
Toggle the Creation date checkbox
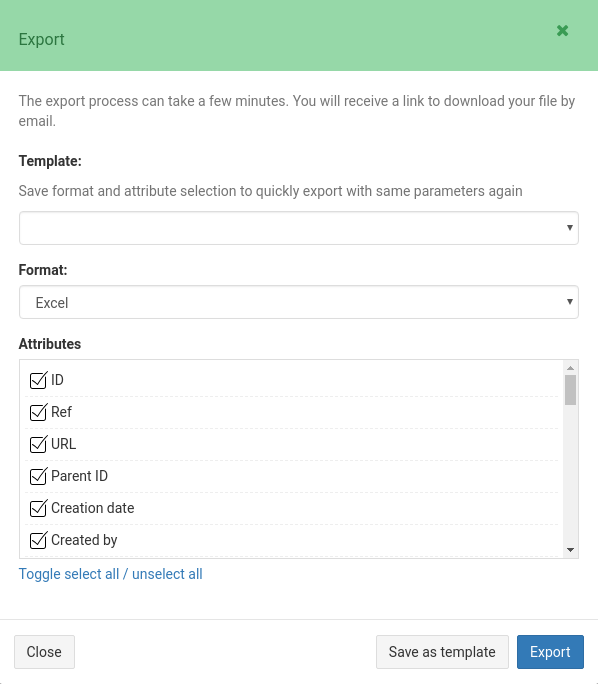tap(38, 508)
